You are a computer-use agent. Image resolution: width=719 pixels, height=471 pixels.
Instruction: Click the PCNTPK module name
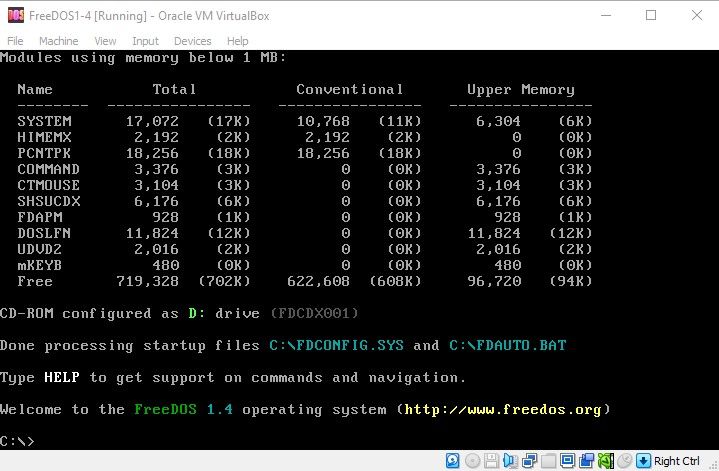(x=44, y=153)
